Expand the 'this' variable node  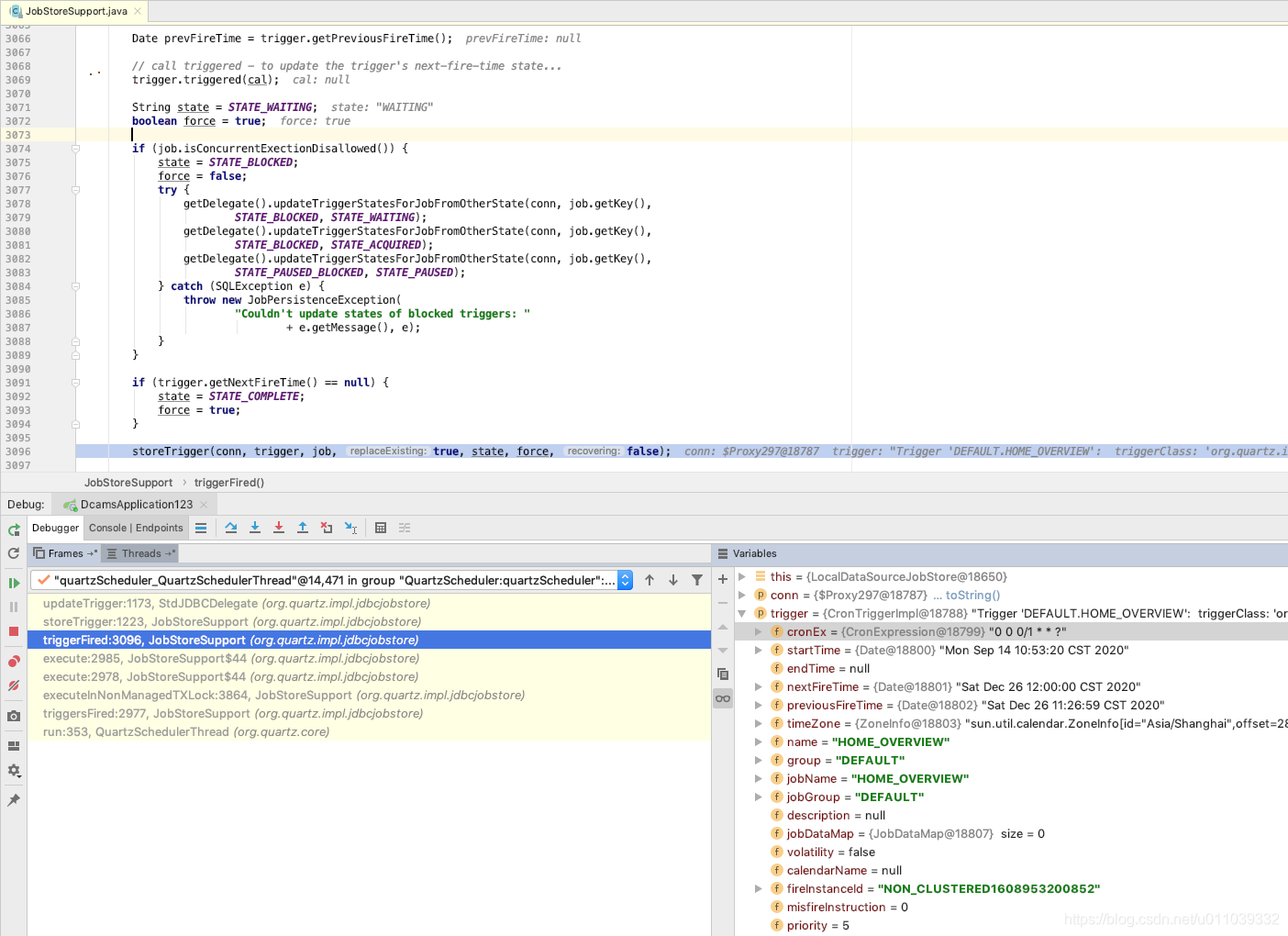click(742, 577)
